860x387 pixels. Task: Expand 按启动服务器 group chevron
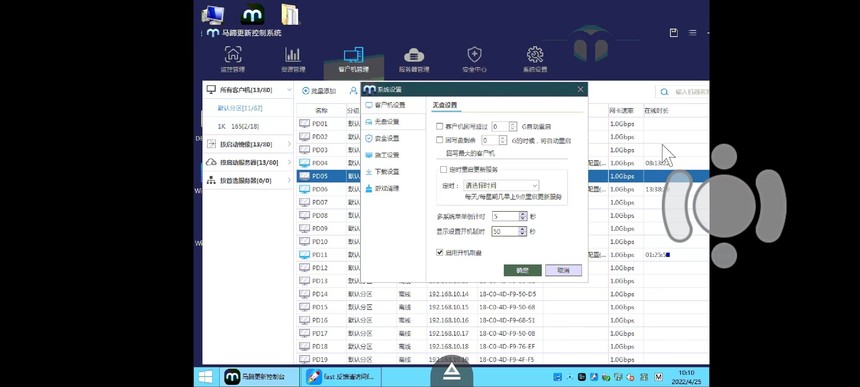pyautogui.click(x=289, y=162)
